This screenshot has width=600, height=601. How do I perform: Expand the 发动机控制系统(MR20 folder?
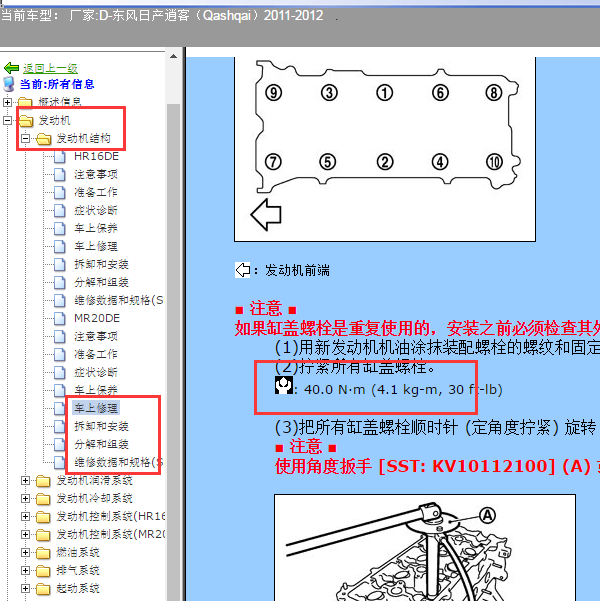click(25, 534)
